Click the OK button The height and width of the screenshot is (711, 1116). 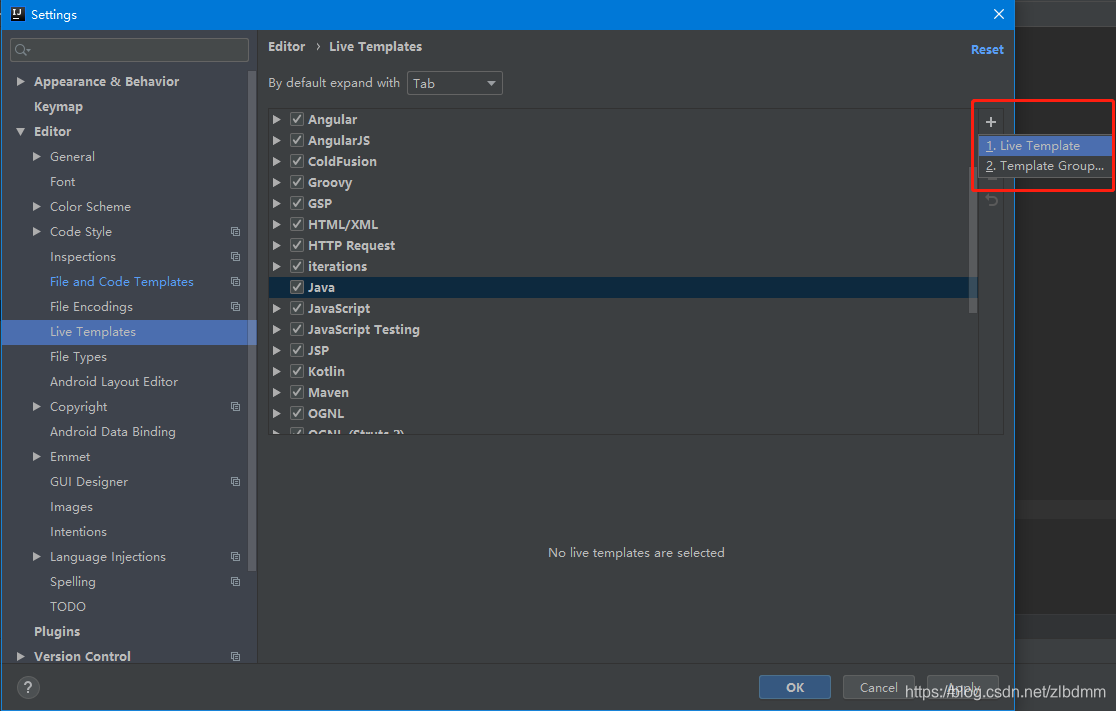(795, 688)
